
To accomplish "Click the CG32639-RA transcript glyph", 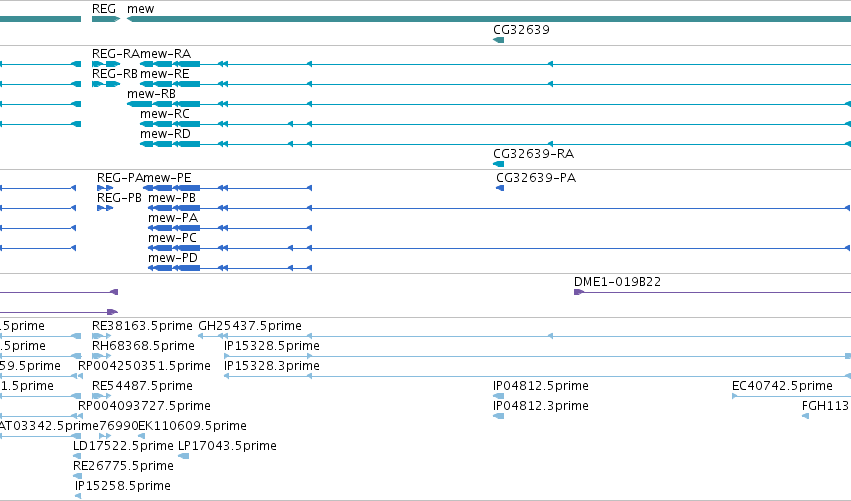I will click(498, 164).
